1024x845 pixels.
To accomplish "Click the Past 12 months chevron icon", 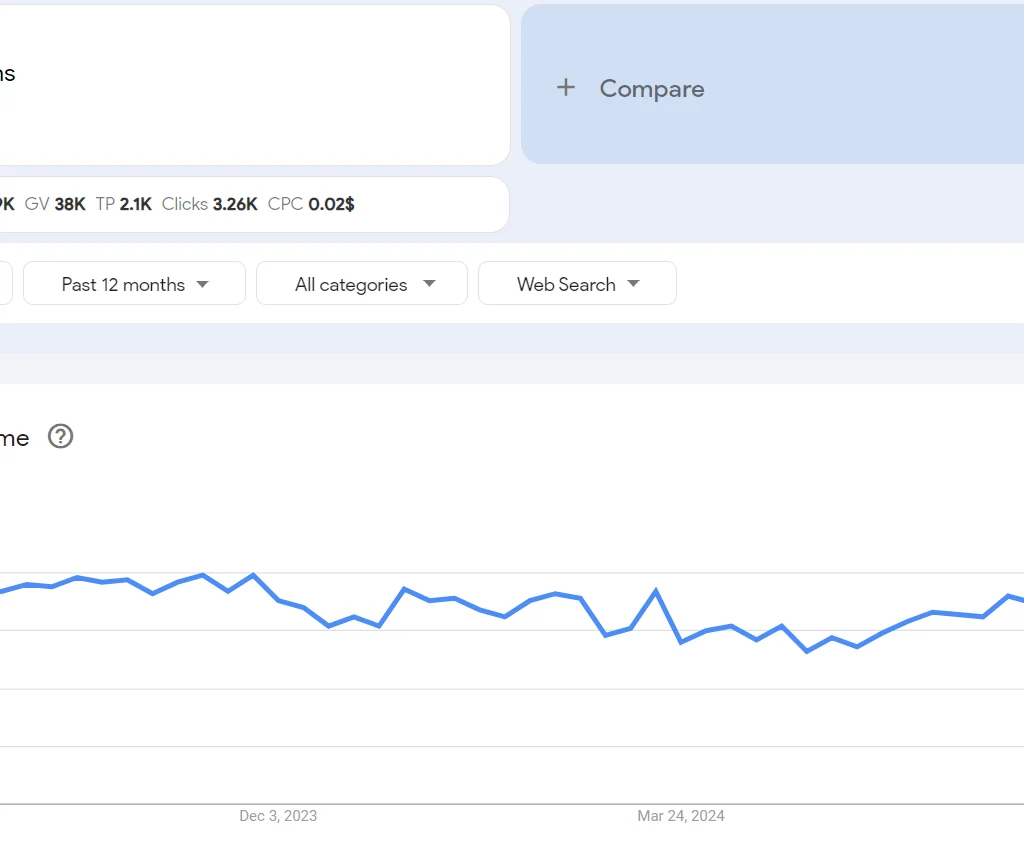I will [204, 283].
